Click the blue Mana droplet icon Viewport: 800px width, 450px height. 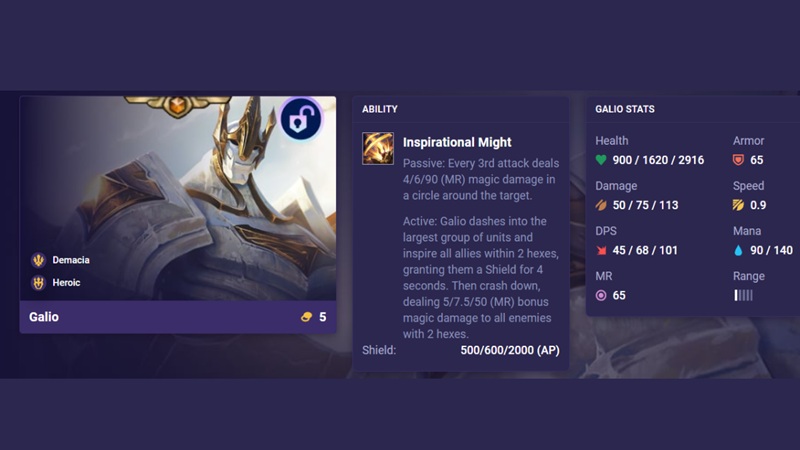tap(738, 251)
